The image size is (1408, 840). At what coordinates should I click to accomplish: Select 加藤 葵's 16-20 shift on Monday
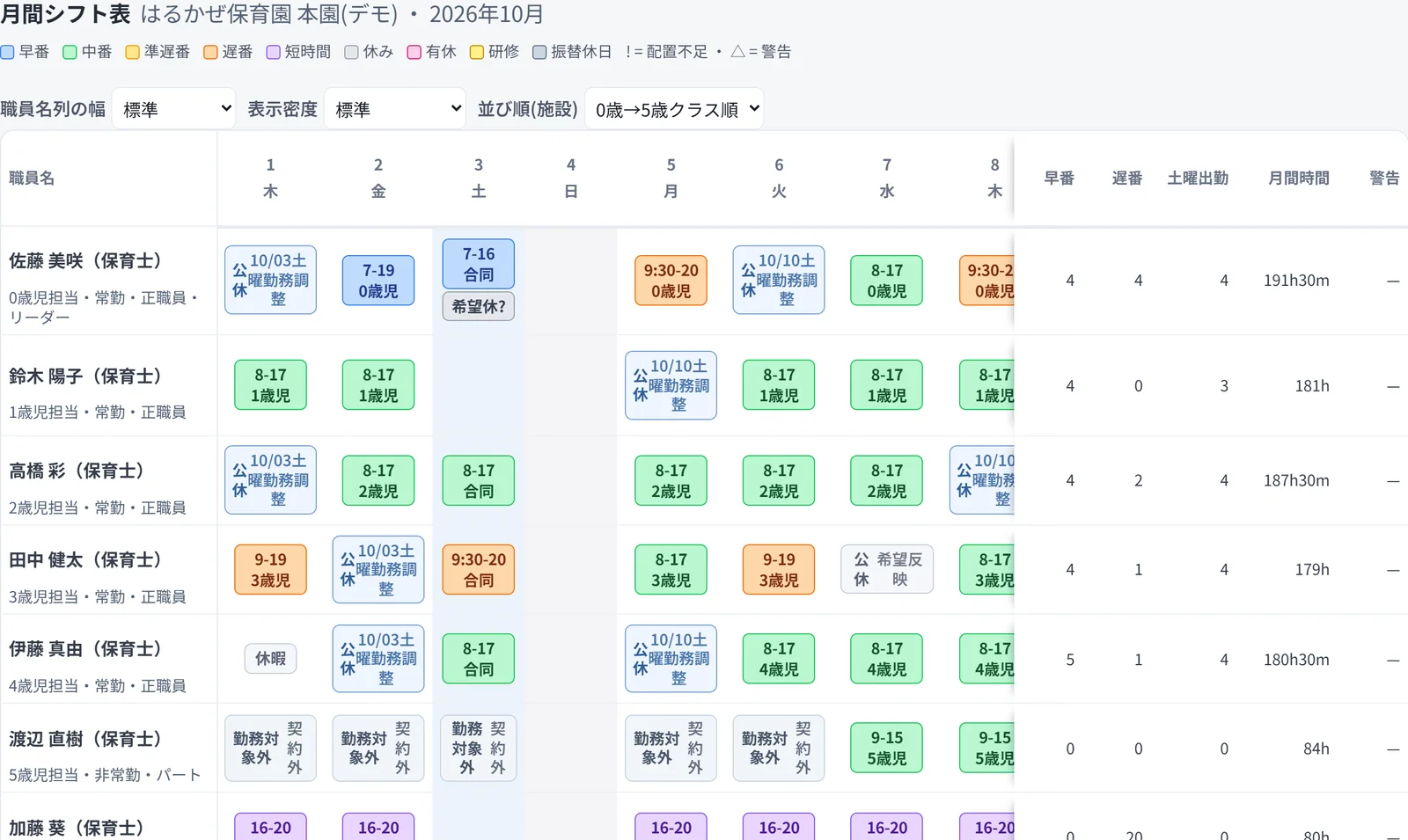671,827
